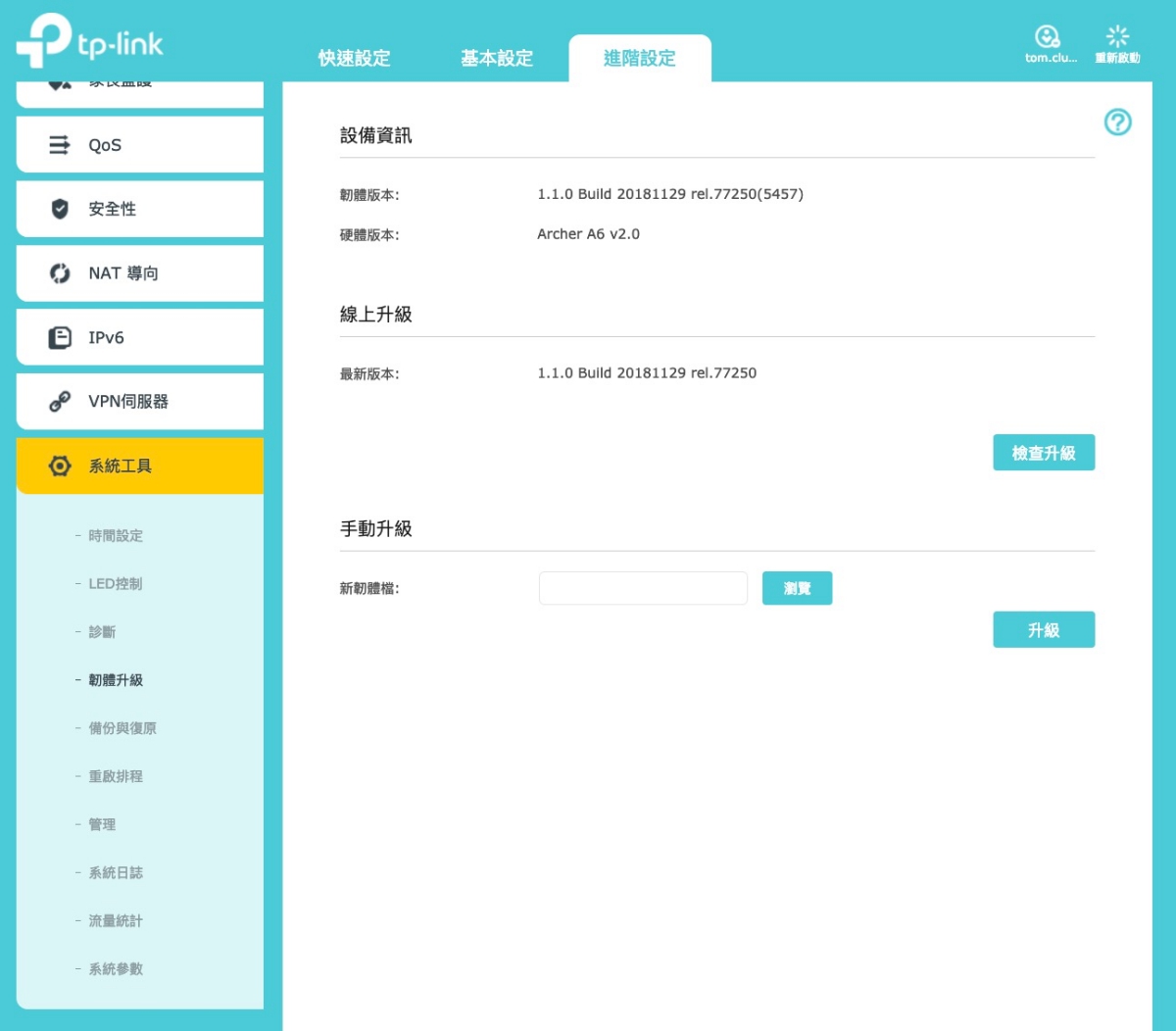
Task: Click the reboot (重新啟動) icon
Action: point(1117,37)
